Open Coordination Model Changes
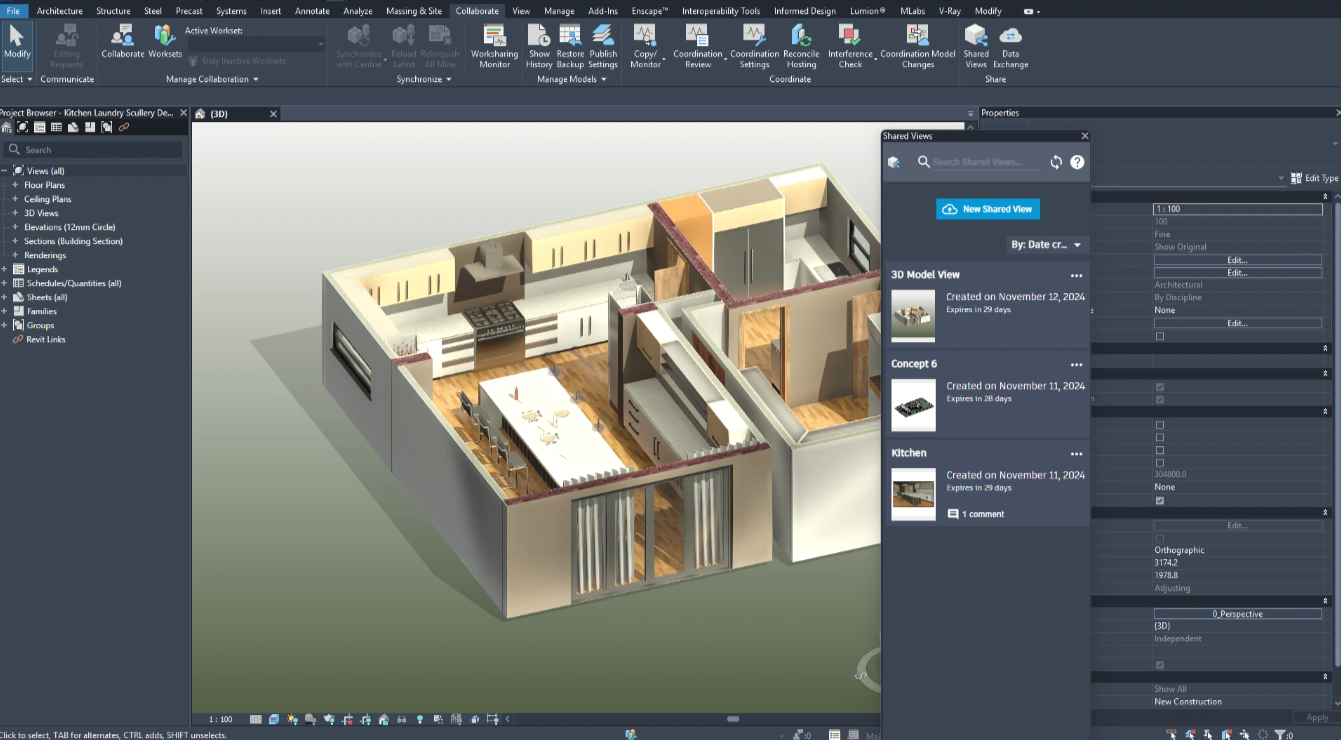 pyautogui.click(x=917, y=46)
